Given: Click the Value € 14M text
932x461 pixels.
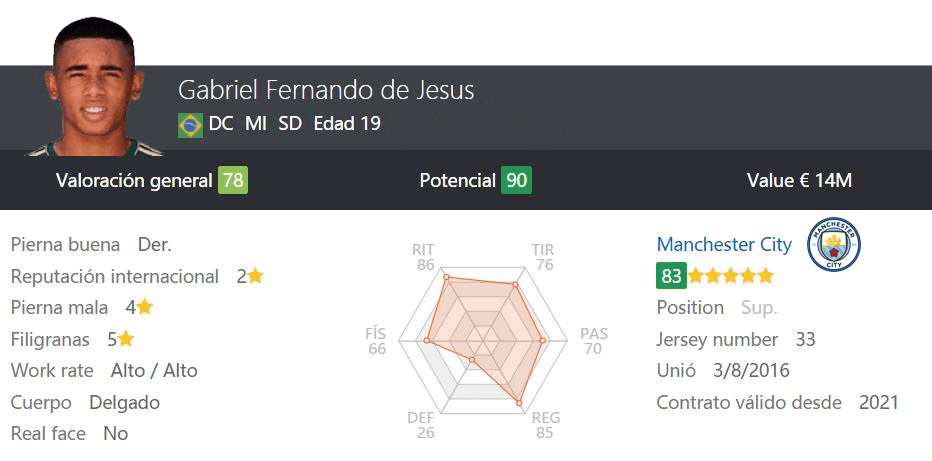Looking at the screenshot, I should coord(799,181).
